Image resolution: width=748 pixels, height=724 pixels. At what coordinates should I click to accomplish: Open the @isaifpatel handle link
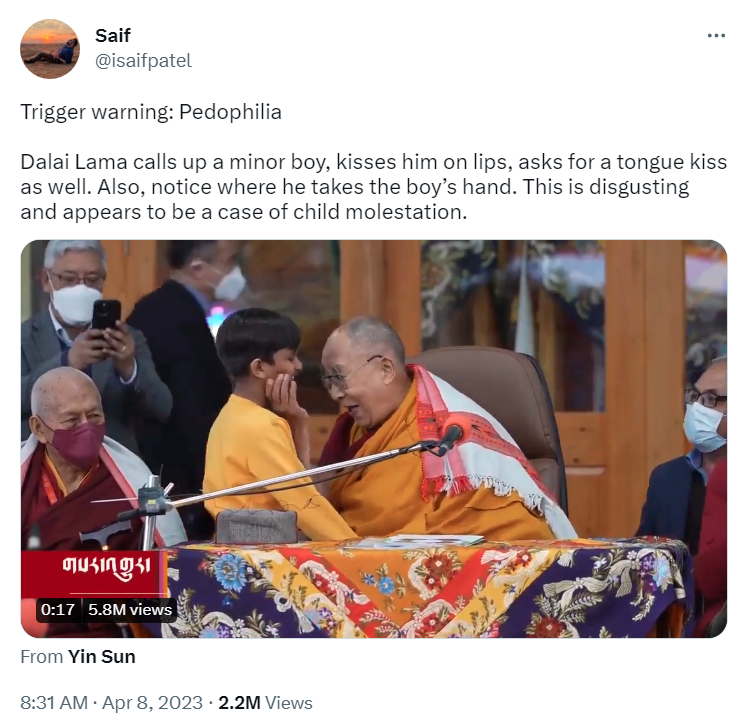pyautogui.click(x=143, y=61)
